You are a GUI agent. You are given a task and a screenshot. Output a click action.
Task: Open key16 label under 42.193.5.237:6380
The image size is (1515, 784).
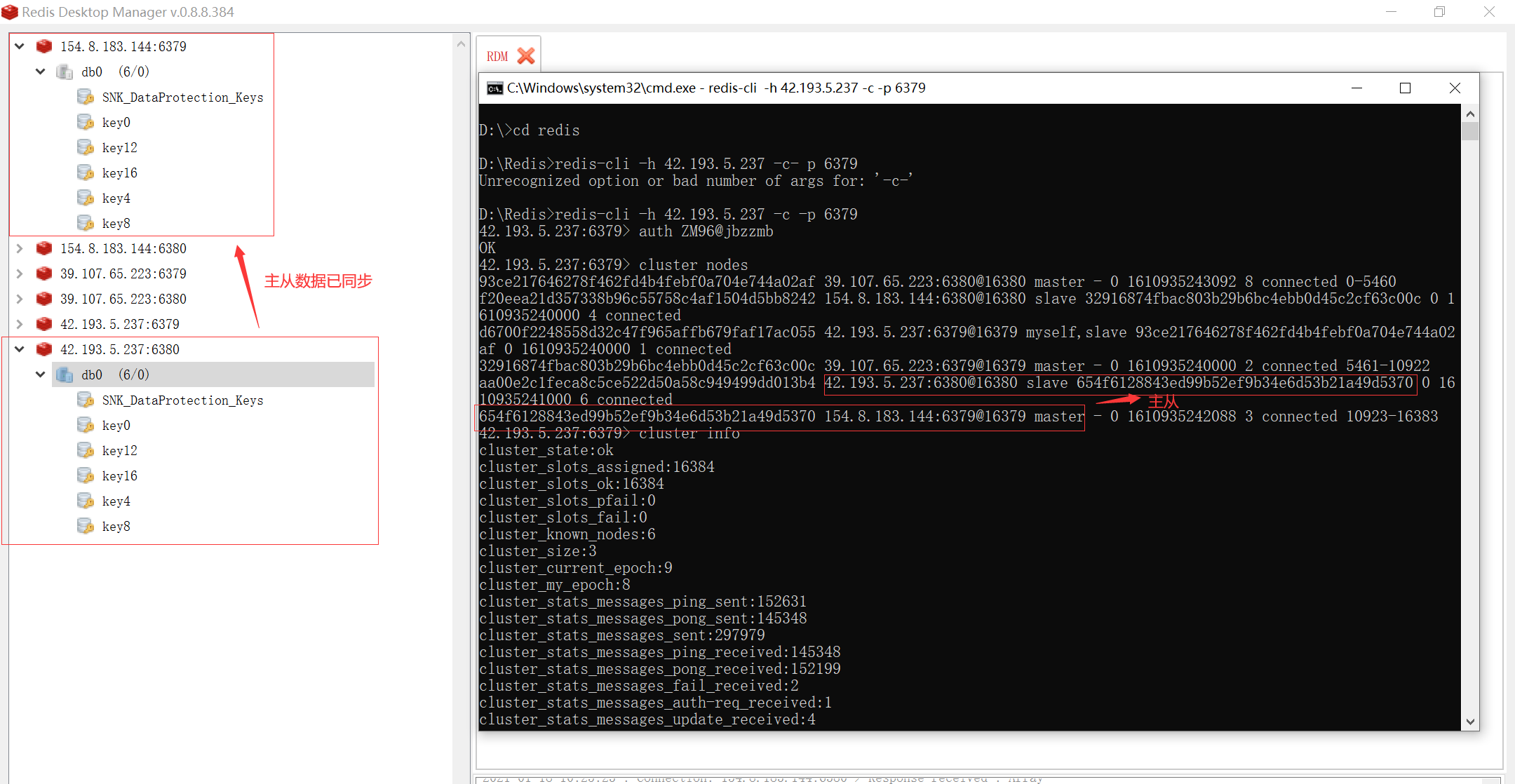120,476
